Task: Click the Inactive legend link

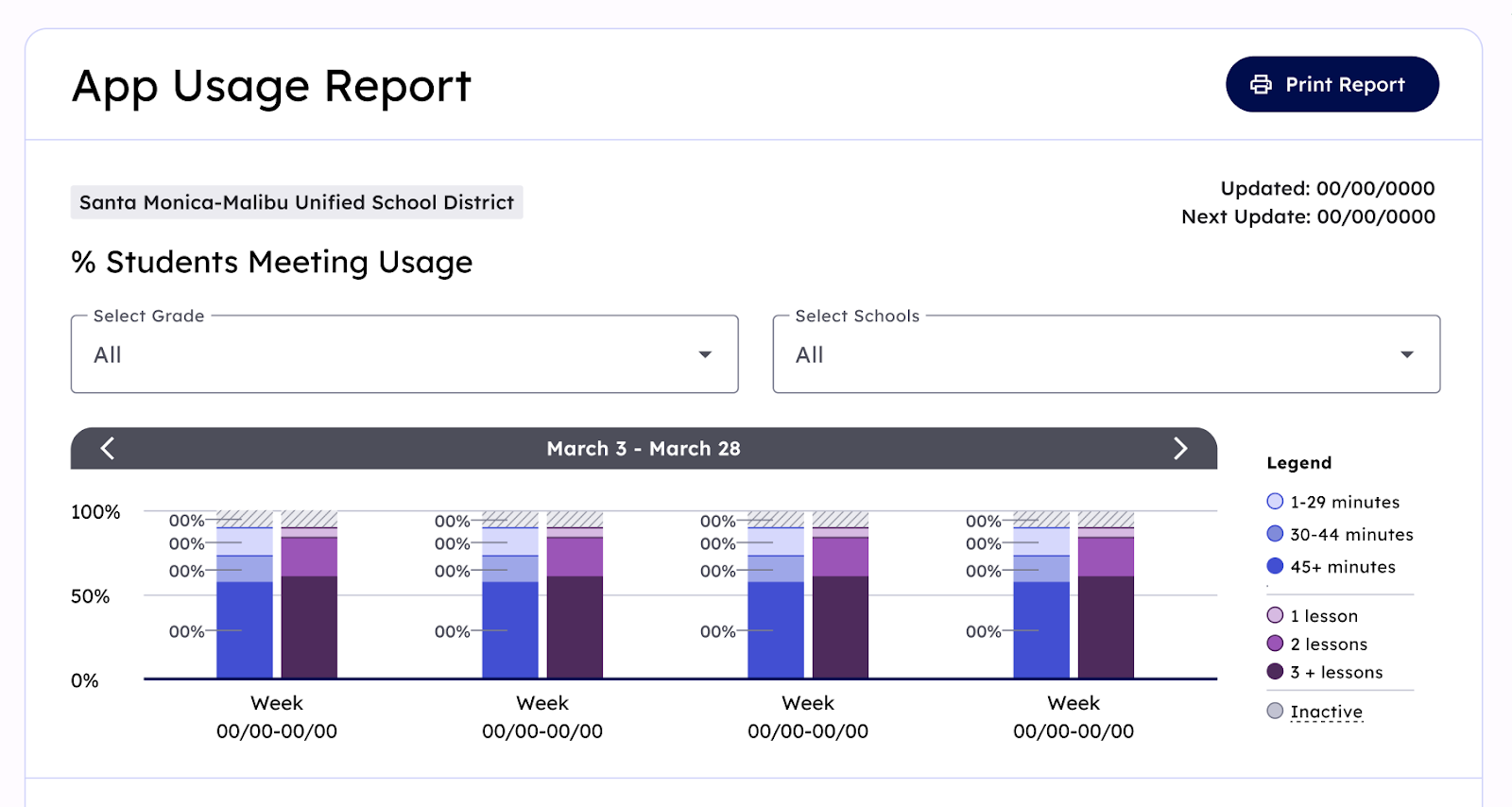Action: coord(1326,712)
